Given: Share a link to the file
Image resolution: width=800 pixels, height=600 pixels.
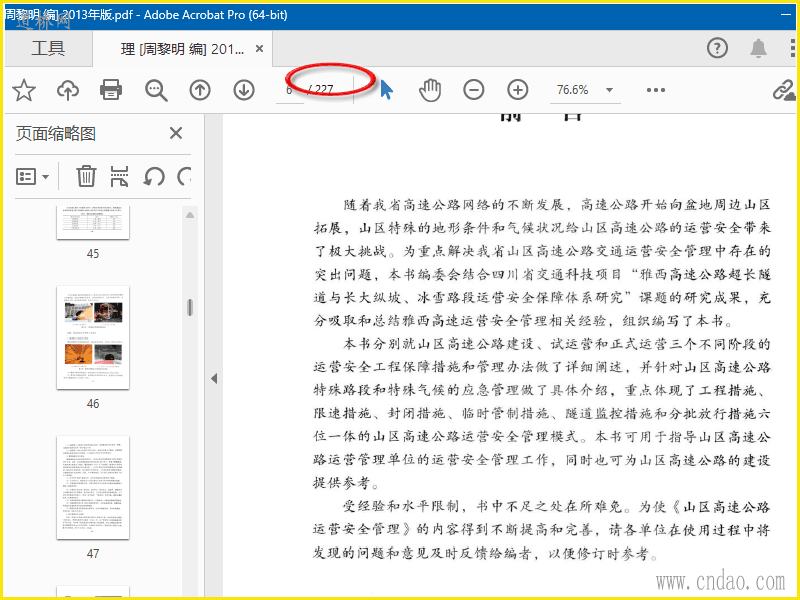Looking at the screenshot, I should [784, 90].
